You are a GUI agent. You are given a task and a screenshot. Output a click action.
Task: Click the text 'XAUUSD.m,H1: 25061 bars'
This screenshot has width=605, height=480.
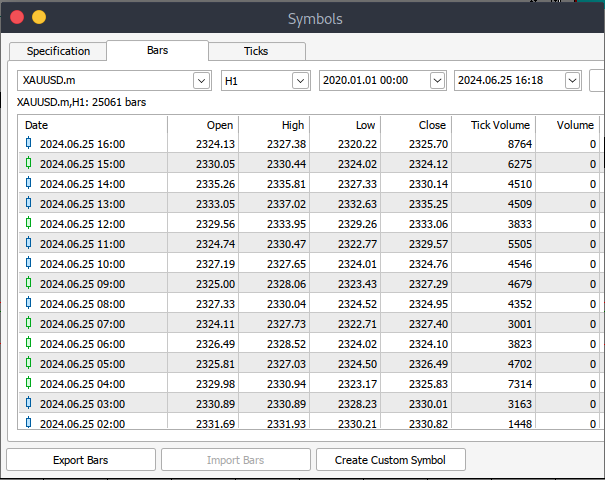click(x=81, y=102)
